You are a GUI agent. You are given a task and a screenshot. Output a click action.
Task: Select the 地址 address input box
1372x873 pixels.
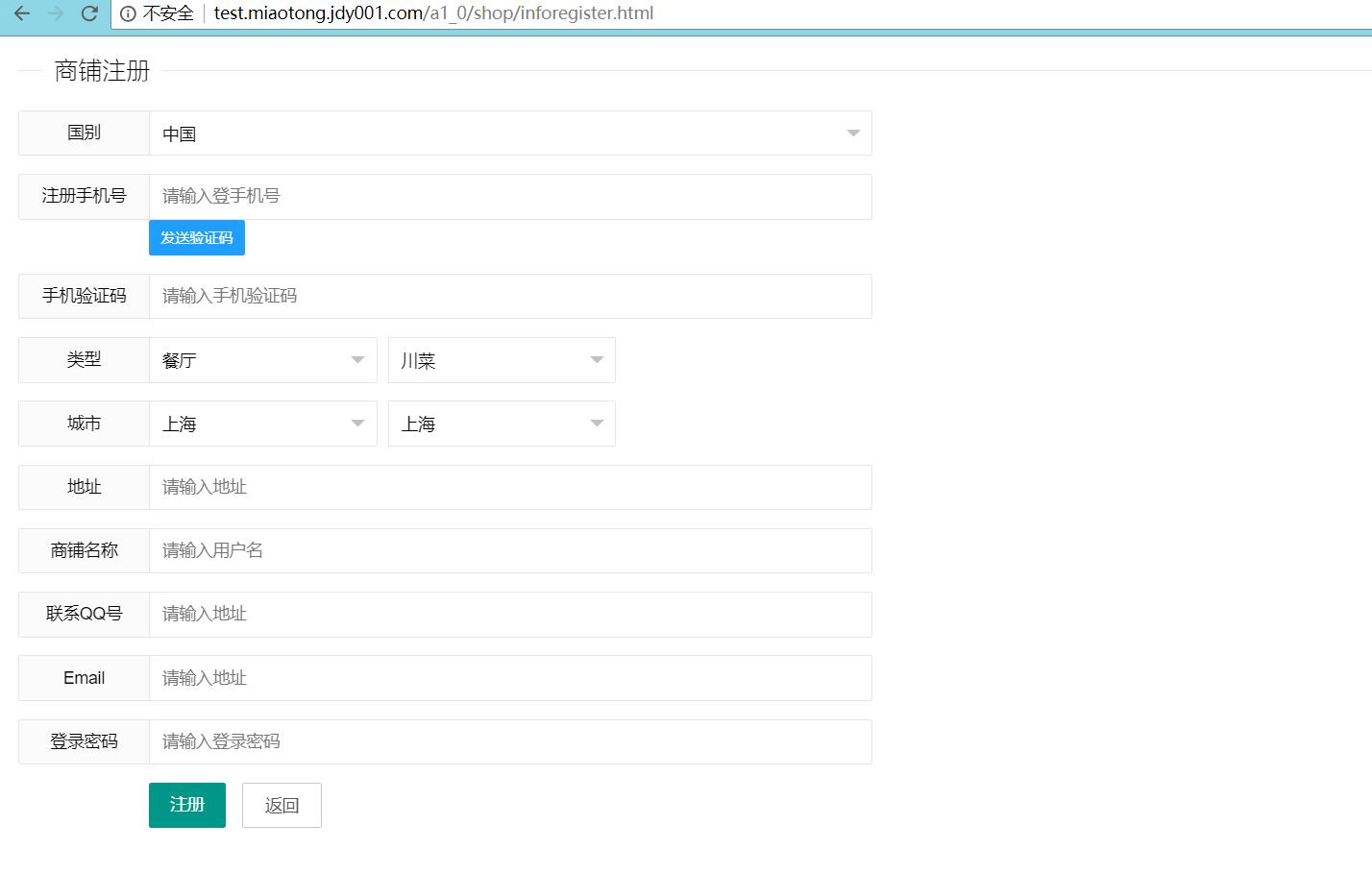point(510,487)
